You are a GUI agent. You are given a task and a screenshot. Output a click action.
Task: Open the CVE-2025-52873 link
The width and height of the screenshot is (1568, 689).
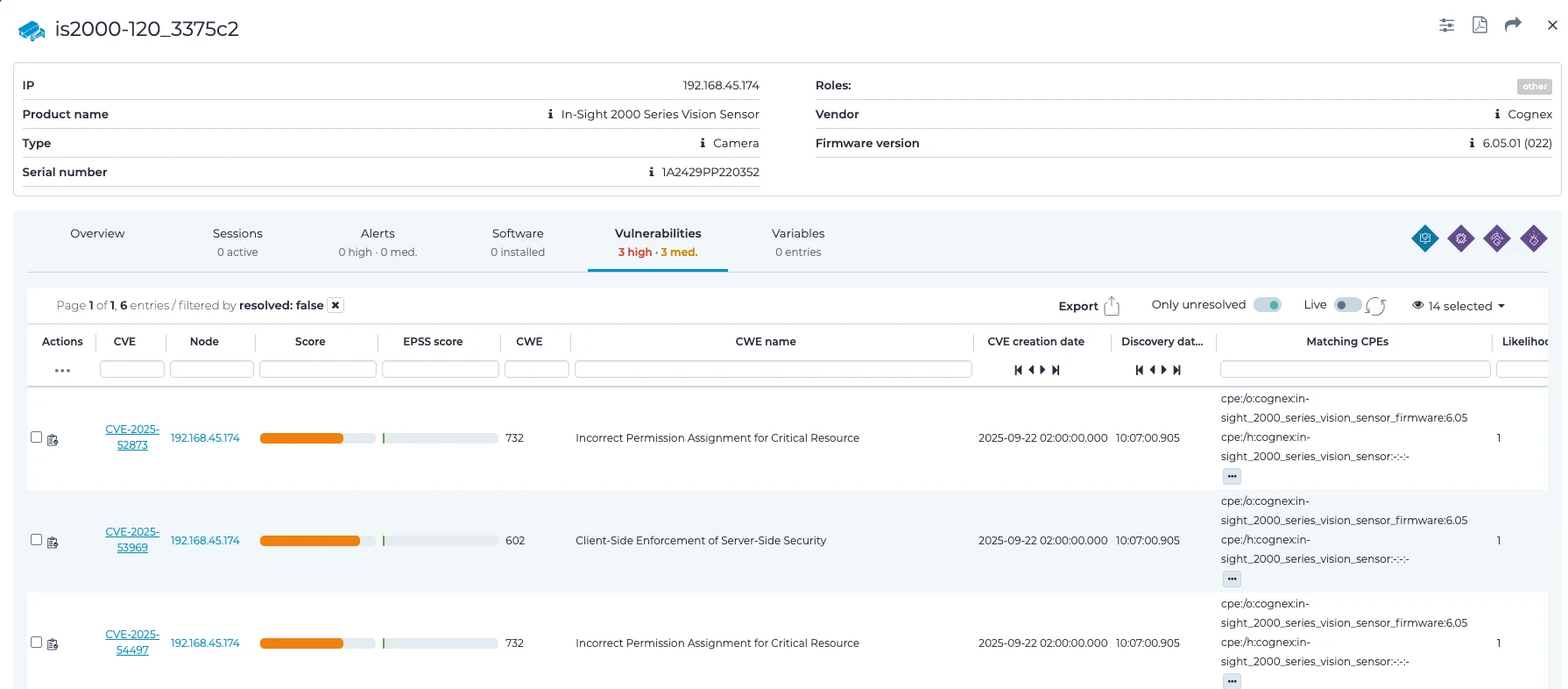pyautogui.click(x=132, y=437)
